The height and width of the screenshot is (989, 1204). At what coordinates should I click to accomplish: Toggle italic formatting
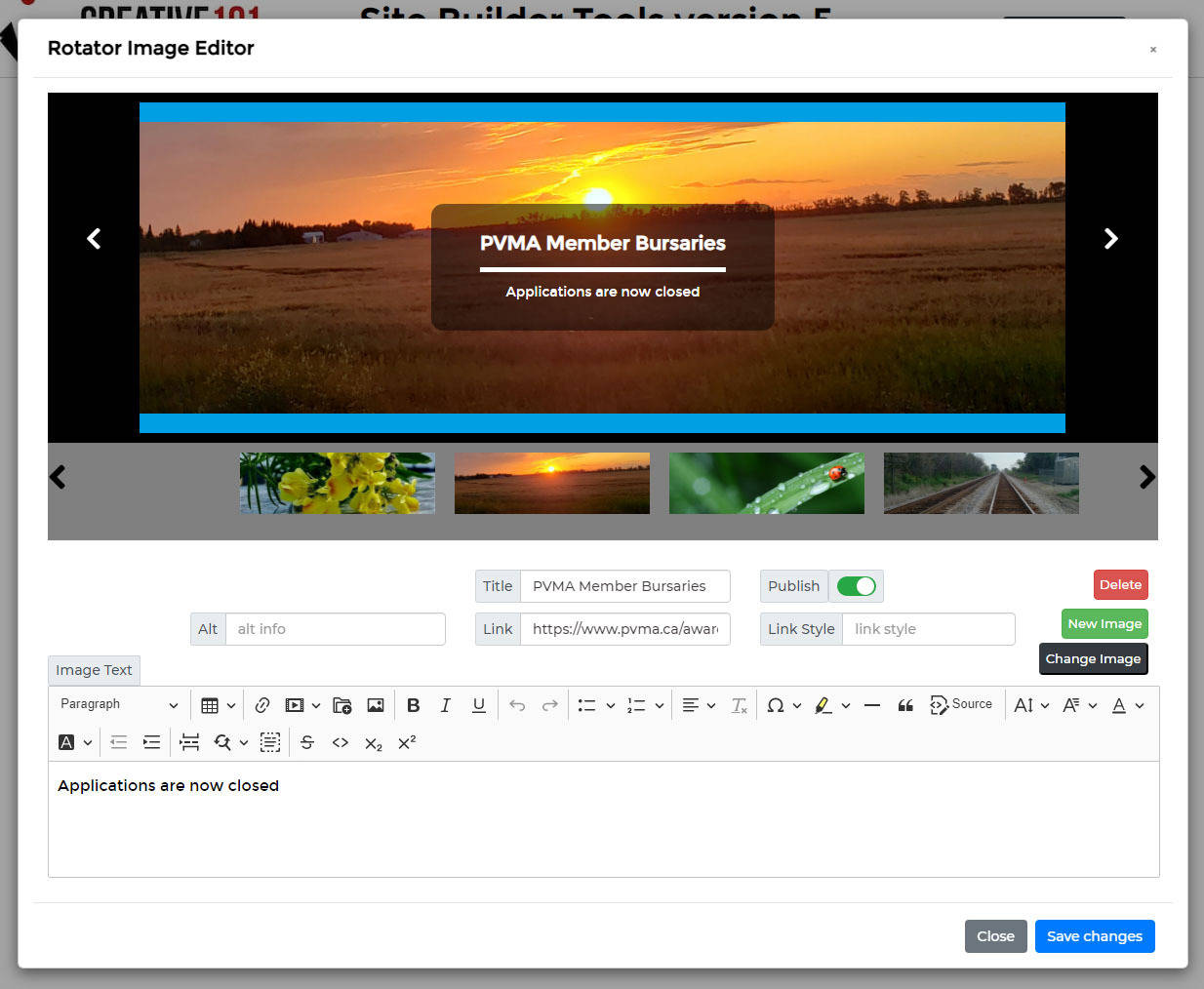coord(445,705)
